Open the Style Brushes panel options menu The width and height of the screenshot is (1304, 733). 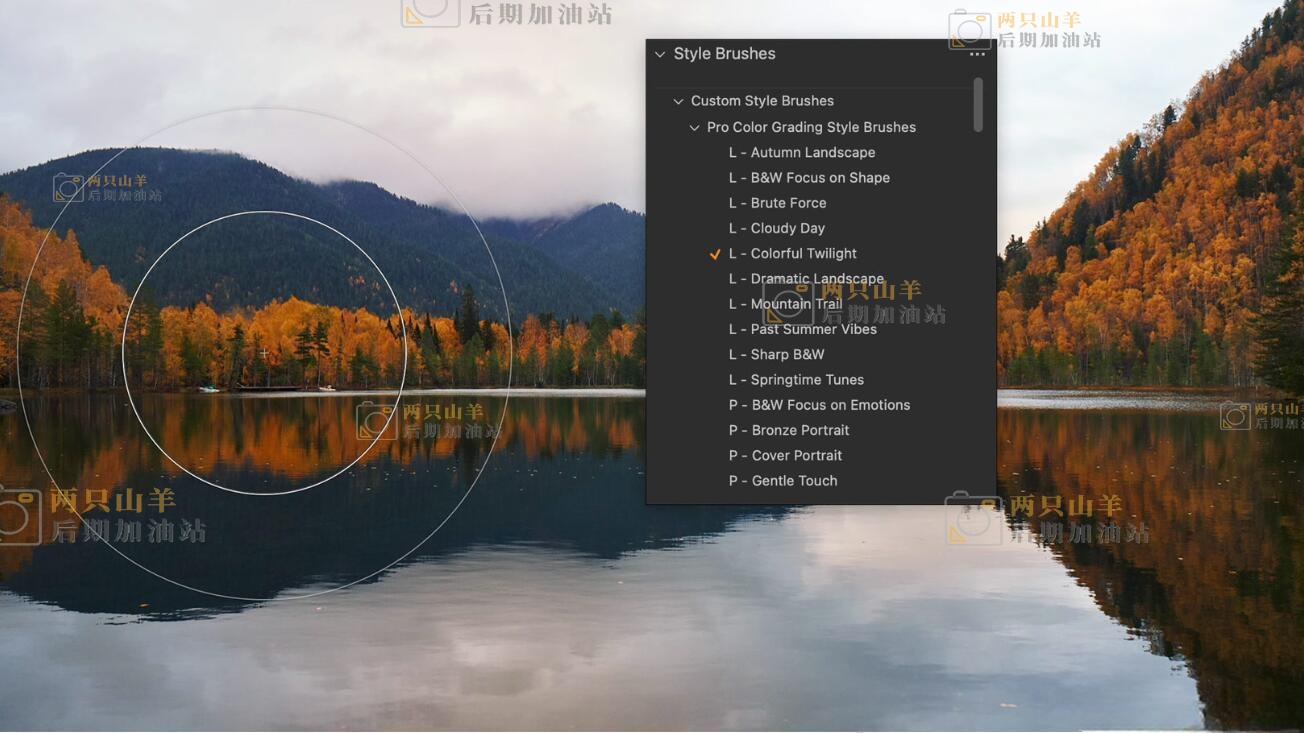coord(977,55)
